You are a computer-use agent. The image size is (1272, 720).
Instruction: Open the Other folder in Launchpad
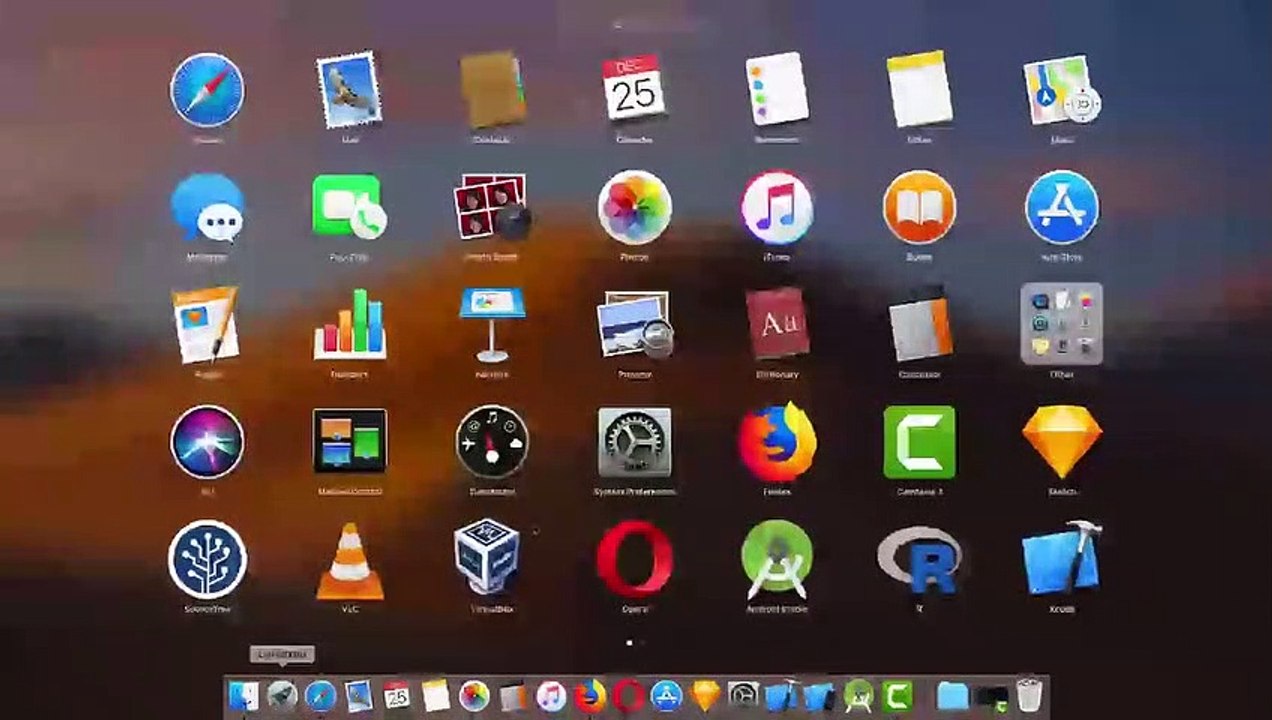click(1062, 324)
